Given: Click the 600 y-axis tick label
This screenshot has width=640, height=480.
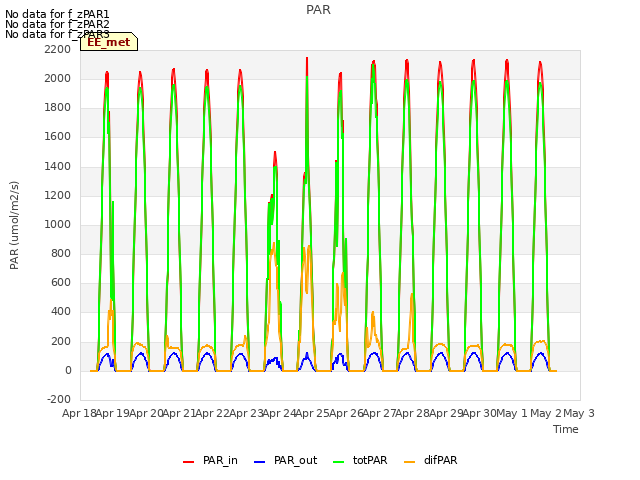Looking at the screenshot, I should tap(61, 282).
